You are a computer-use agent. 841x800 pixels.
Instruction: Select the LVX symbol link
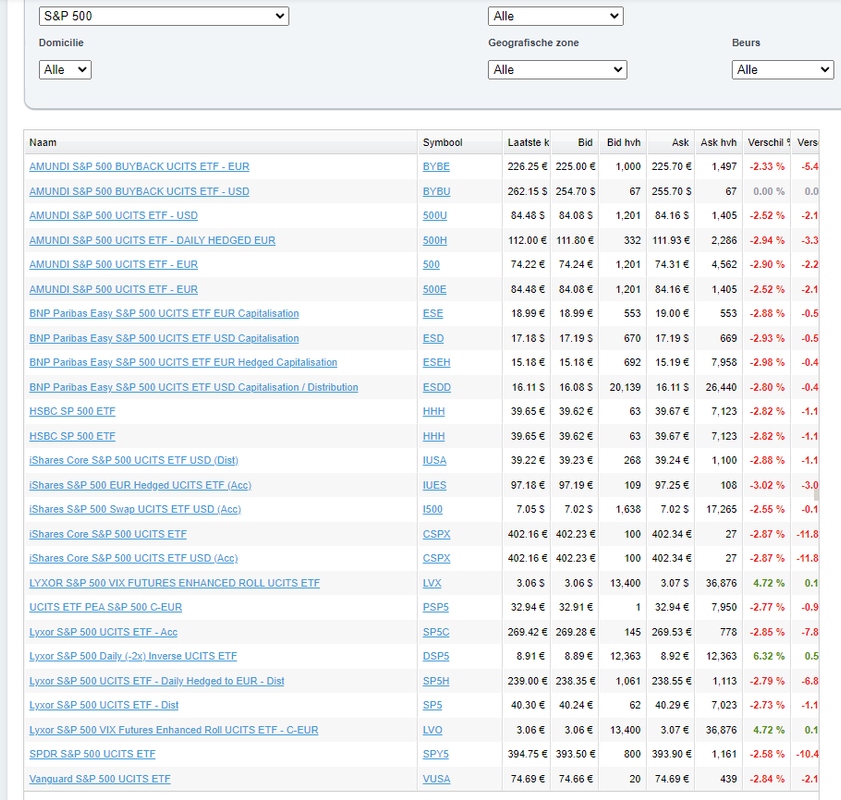pos(432,583)
